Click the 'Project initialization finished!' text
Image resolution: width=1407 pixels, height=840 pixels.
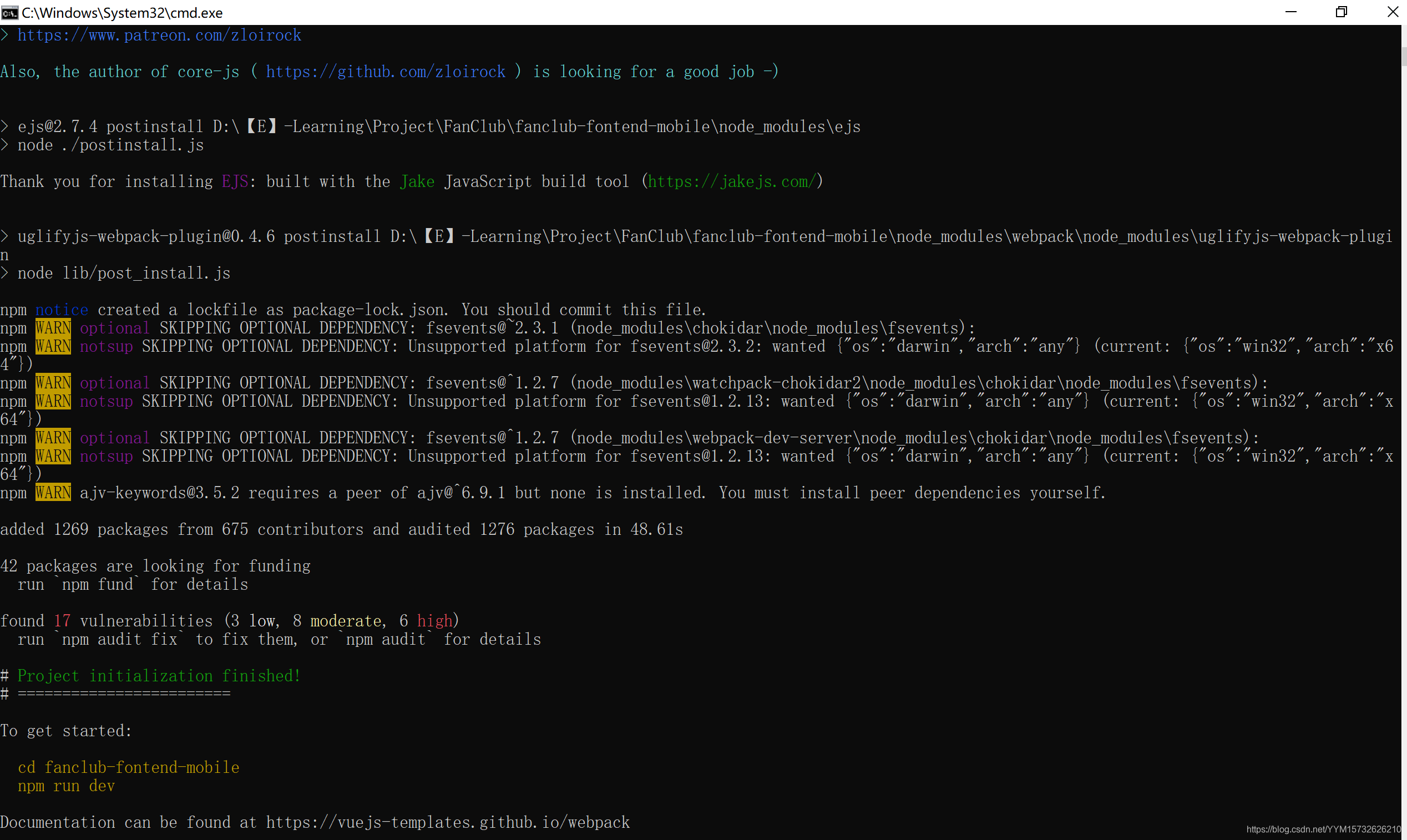point(159,676)
